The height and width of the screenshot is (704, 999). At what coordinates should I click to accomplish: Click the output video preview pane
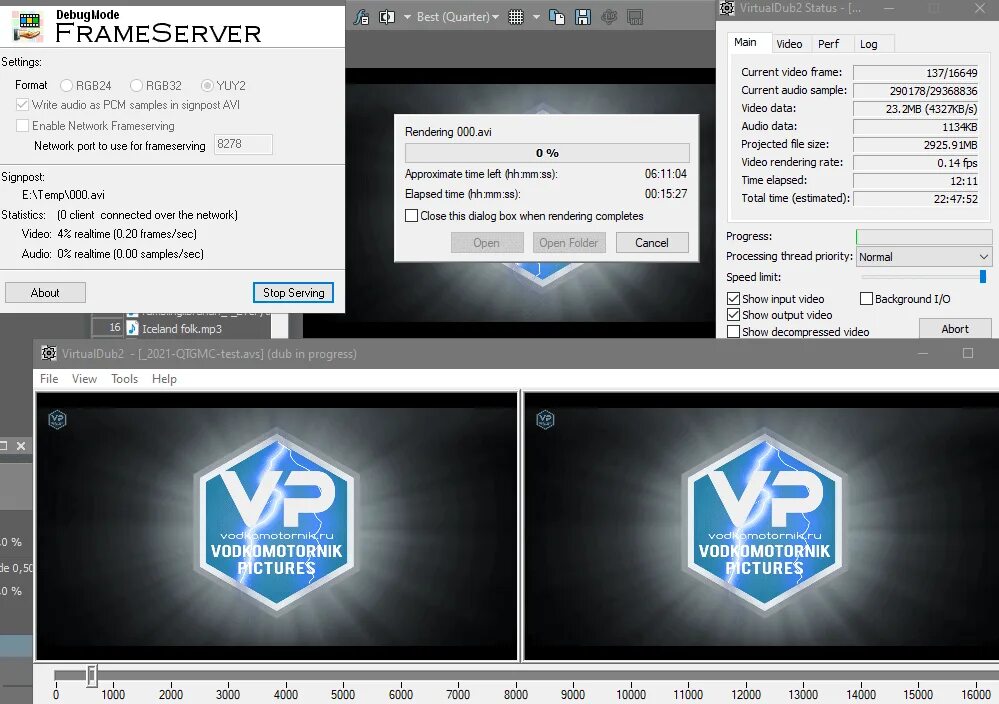pos(761,526)
